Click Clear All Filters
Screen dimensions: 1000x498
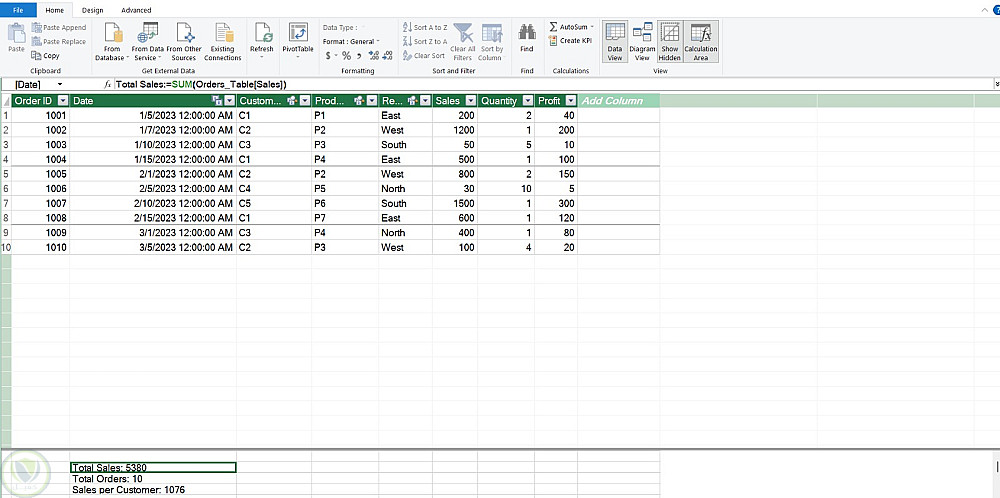(x=462, y=41)
